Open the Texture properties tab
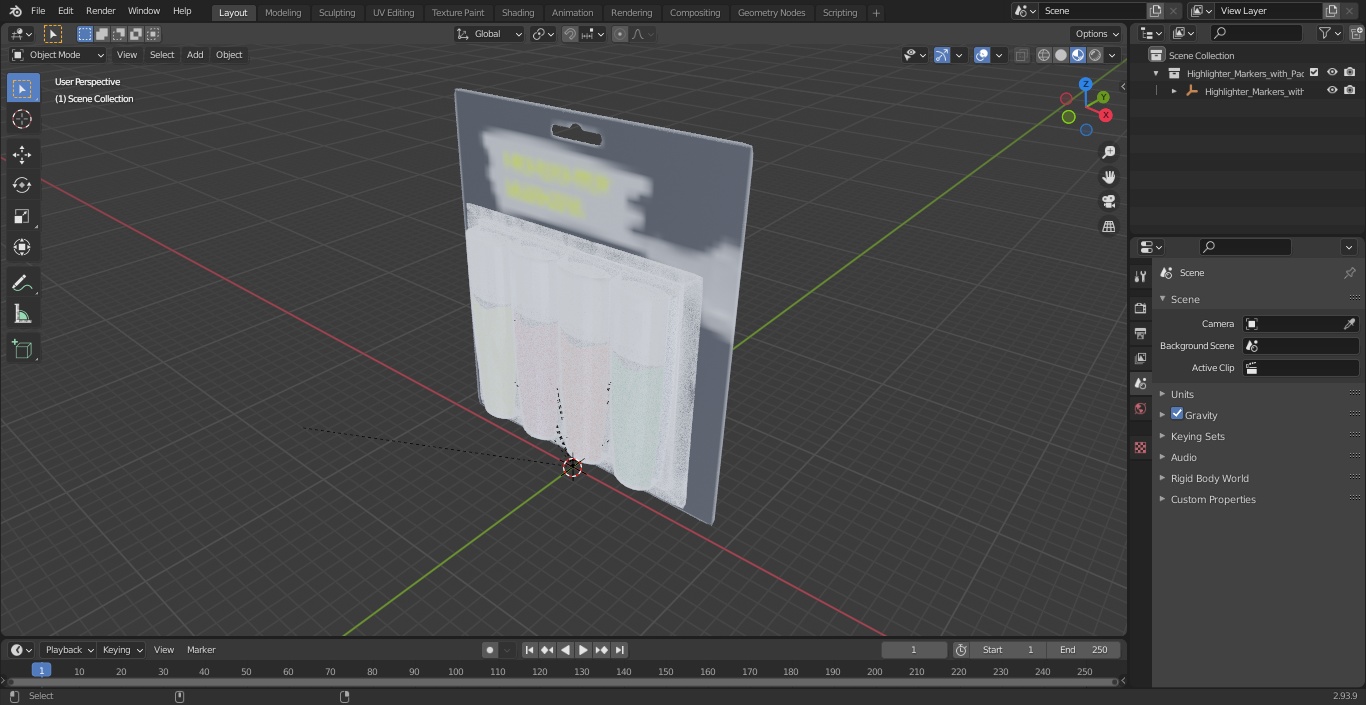This screenshot has width=1366, height=705. pos(1140,447)
